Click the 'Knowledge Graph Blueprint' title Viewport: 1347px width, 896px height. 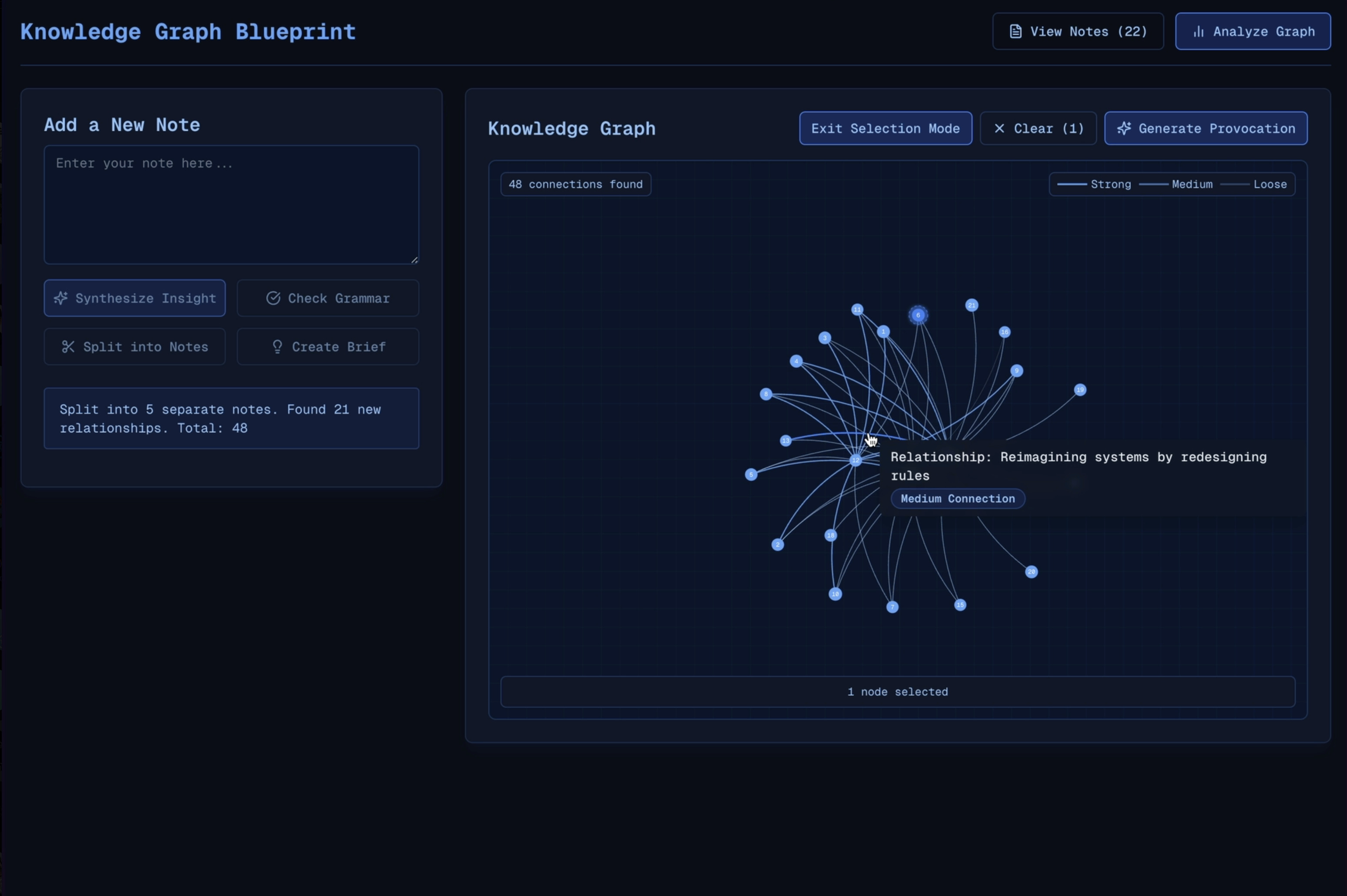coord(188,31)
